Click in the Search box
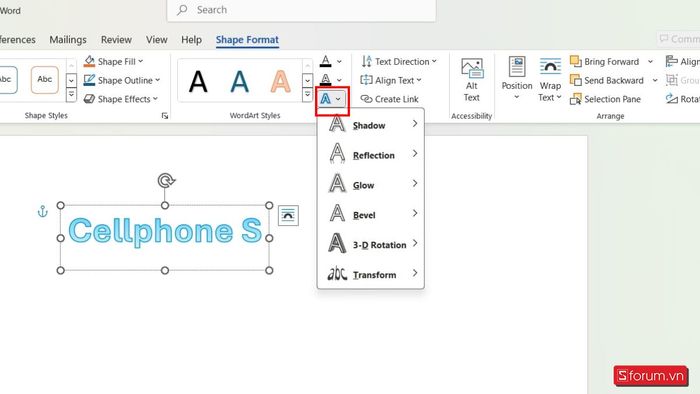This screenshot has width=700, height=394. tap(301, 10)
